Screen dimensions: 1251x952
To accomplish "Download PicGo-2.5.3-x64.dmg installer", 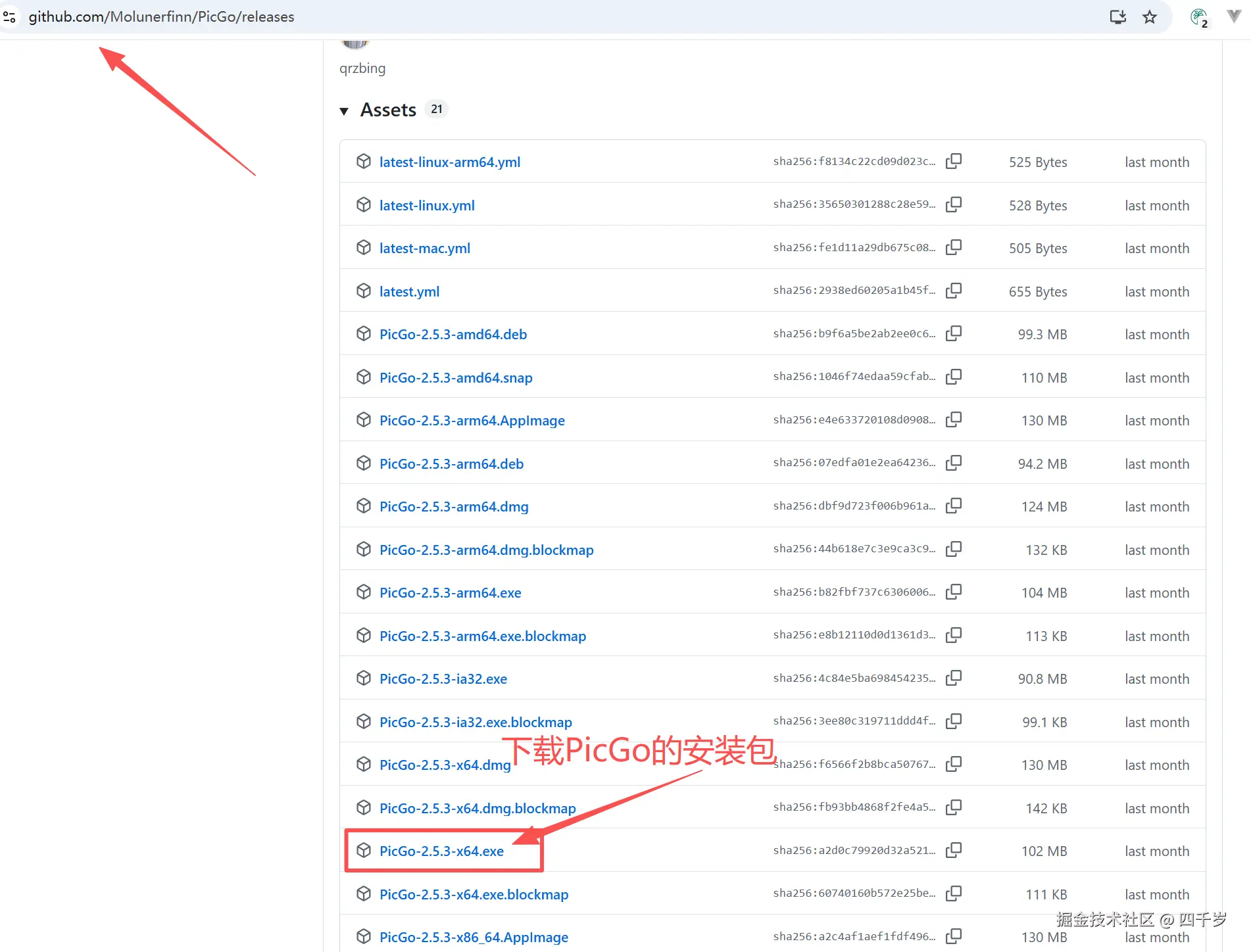I will 445,765.
